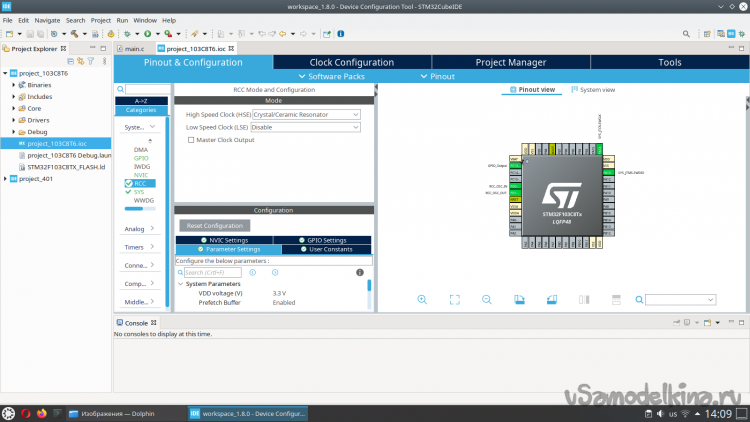This screenshot has width=750, height=422.
Task: Enable the Master Clock Output checkbox
Action: click(192, 140)
